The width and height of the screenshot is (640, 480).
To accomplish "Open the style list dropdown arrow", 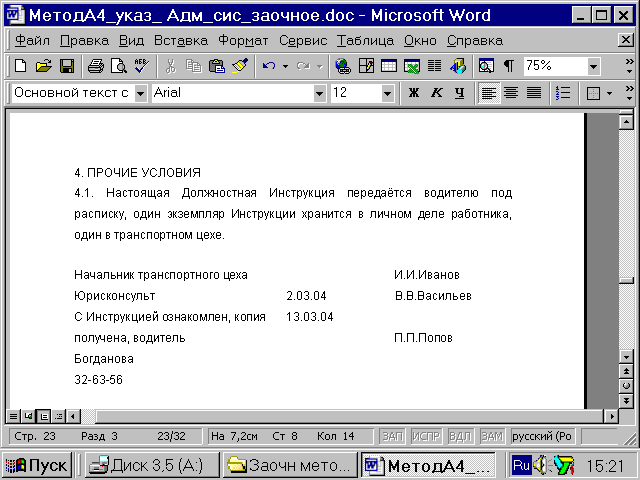I will tap(140, 93).
